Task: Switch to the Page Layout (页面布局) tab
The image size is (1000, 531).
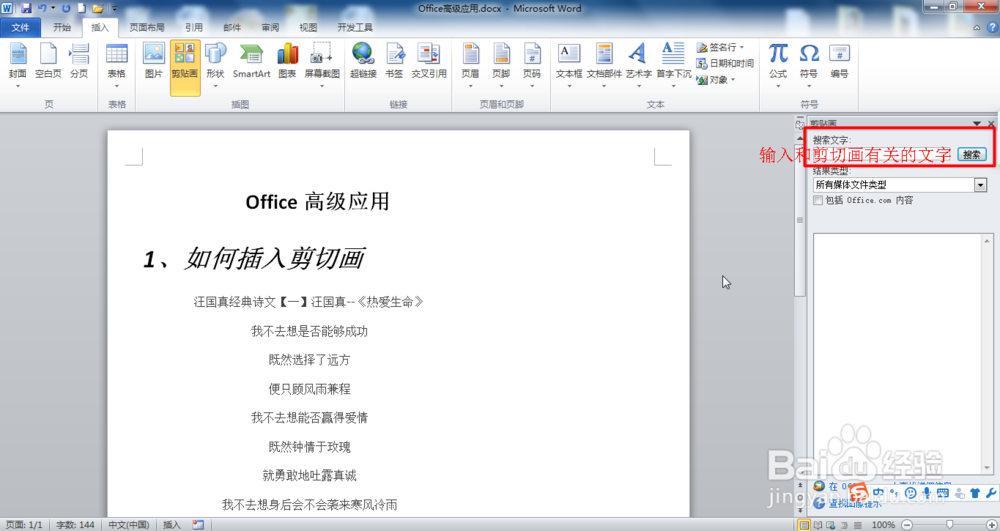Action: click(x=147, y=27)
